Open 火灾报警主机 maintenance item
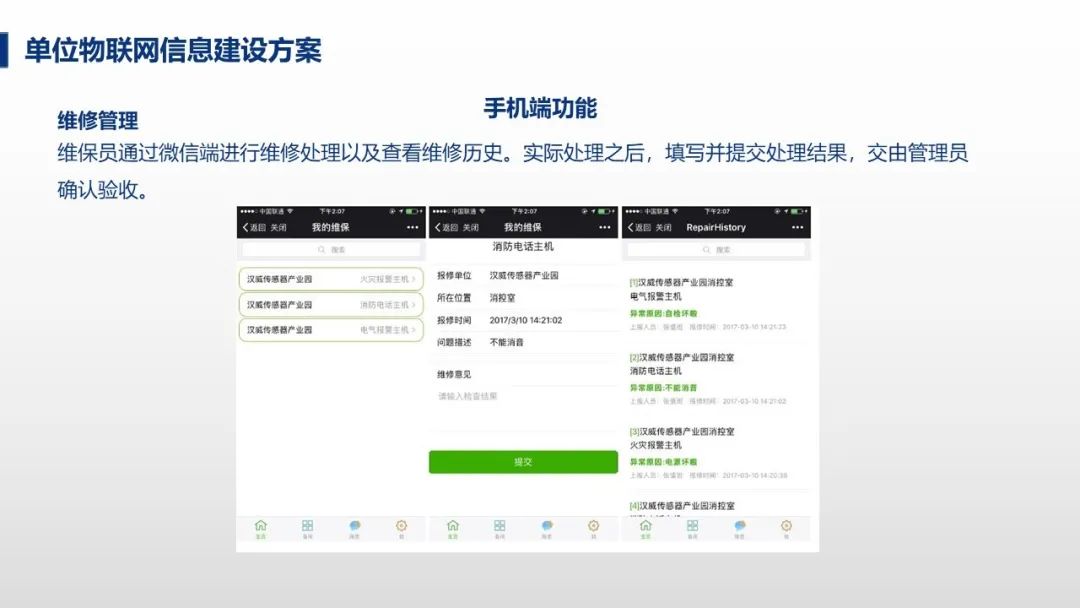The width and height of the screenshot is (1080, 608). 331,279
